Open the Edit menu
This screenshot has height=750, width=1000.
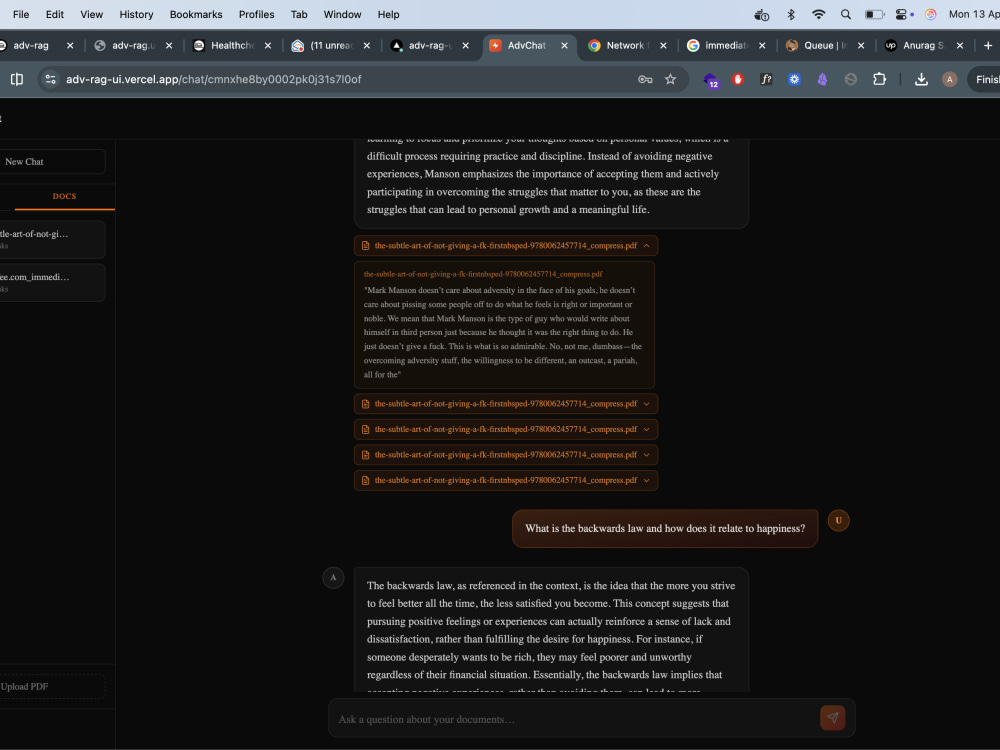(55, 14)
